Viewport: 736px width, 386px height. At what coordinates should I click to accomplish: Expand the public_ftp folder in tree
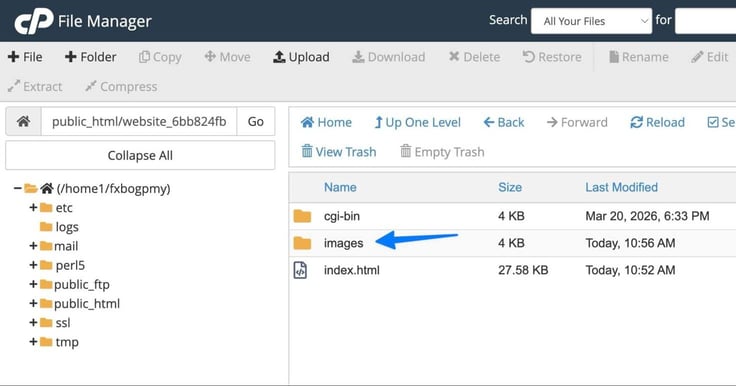pyautogui.click(x=33, y=285)
